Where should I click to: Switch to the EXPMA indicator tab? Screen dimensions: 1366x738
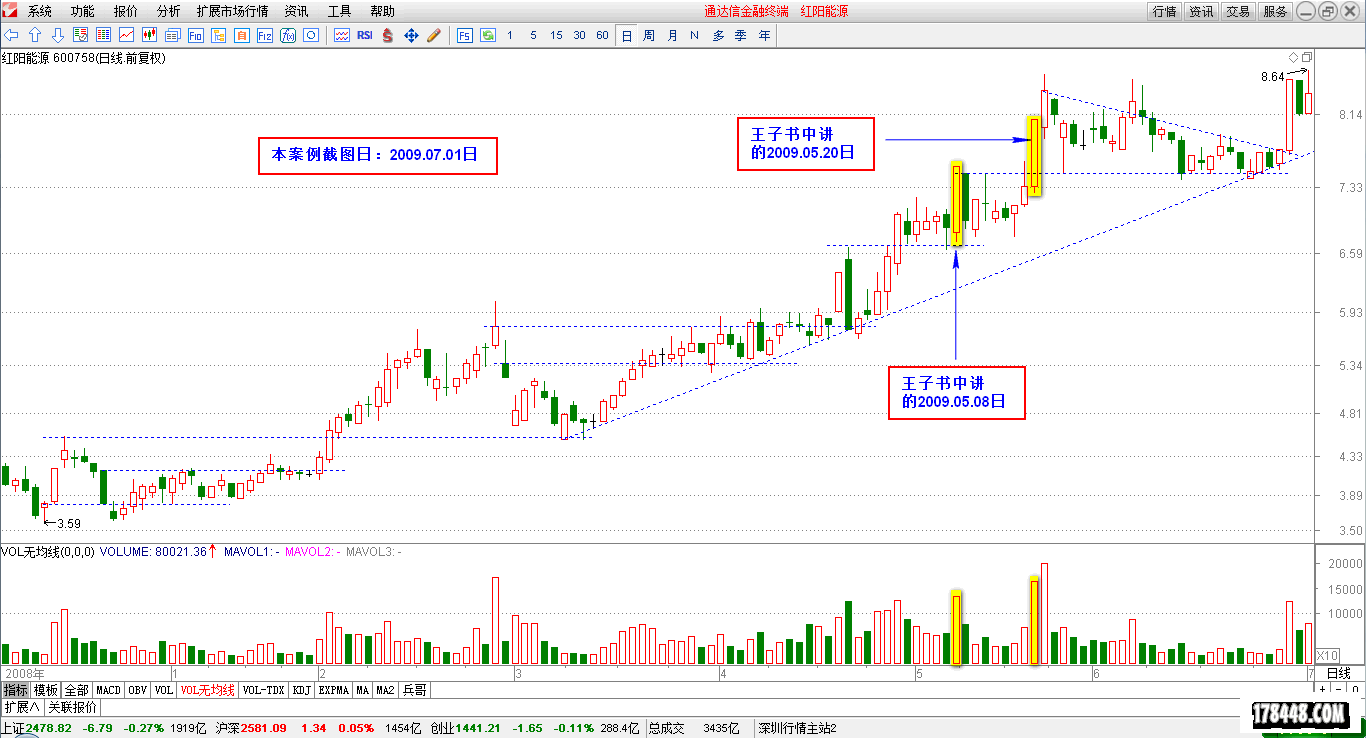click(334, 690)
